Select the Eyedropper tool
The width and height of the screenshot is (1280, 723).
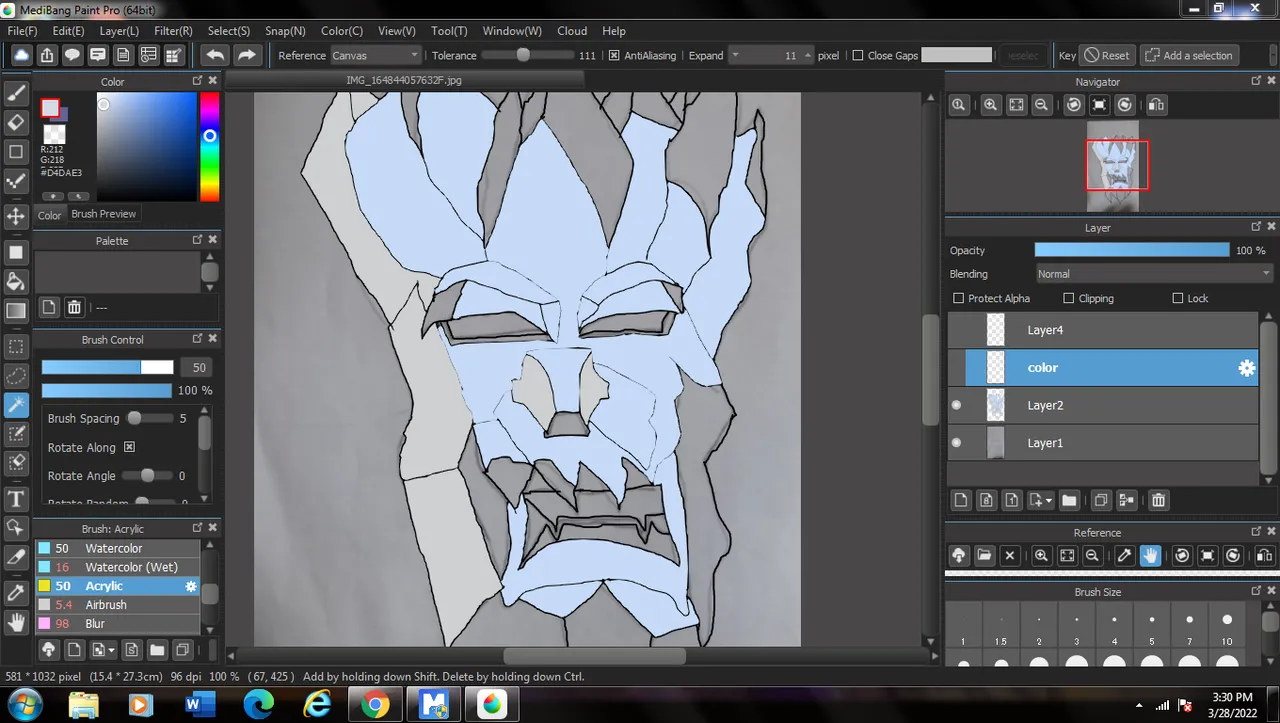[x=16, y=592]
